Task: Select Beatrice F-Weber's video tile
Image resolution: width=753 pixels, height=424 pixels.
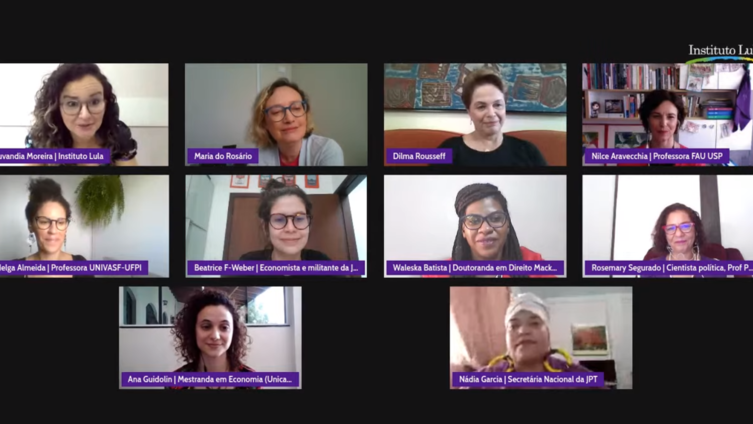Action: (276, 226)
